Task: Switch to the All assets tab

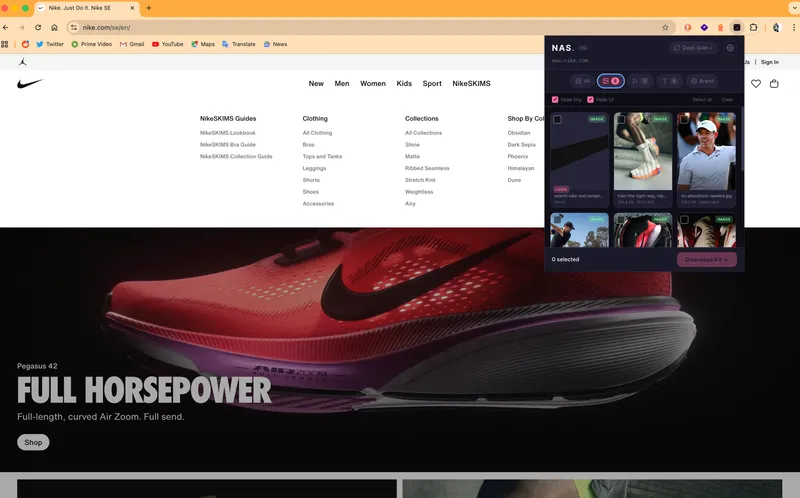Action: pos(582,80)
